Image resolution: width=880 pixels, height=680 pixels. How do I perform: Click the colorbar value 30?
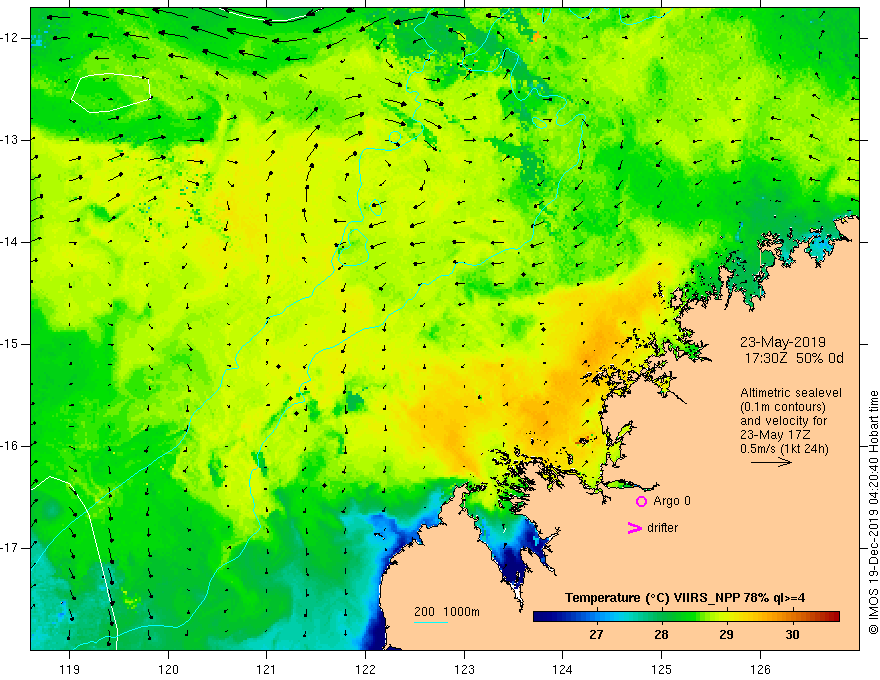(792, 635)
